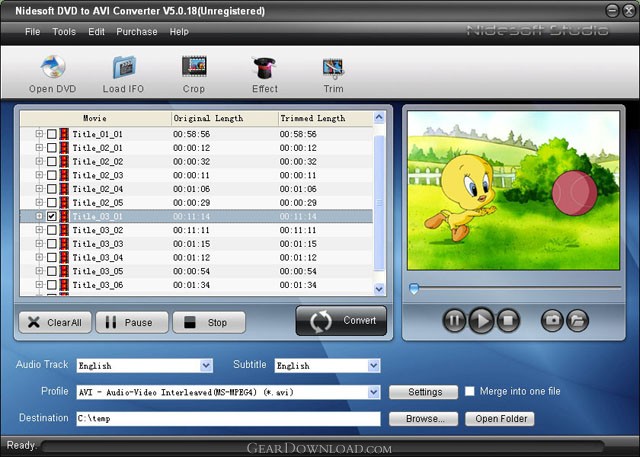Open the Trim tool
This screenshot has height=457, width=640.
(333, 68)
